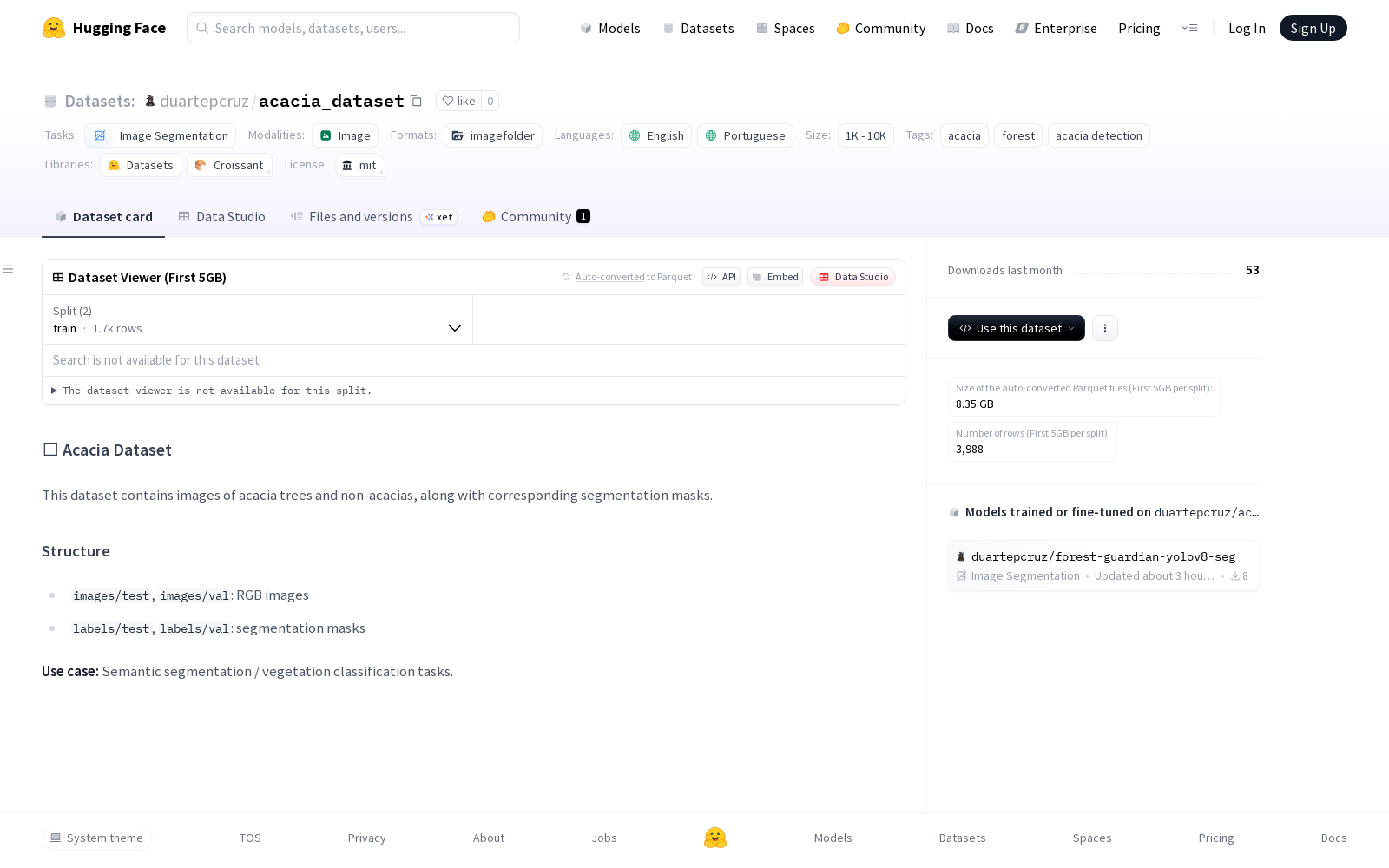Click the 1K - 10K size tag

[866, 135]
